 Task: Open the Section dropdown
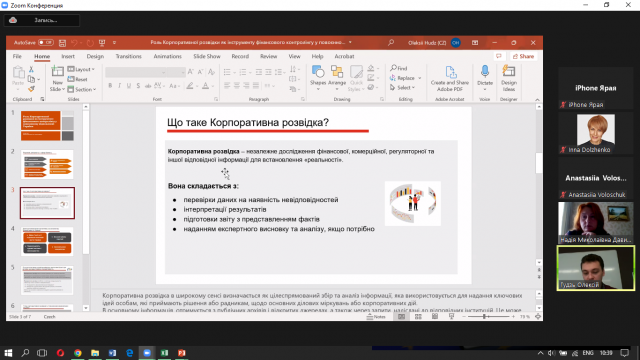82,89
